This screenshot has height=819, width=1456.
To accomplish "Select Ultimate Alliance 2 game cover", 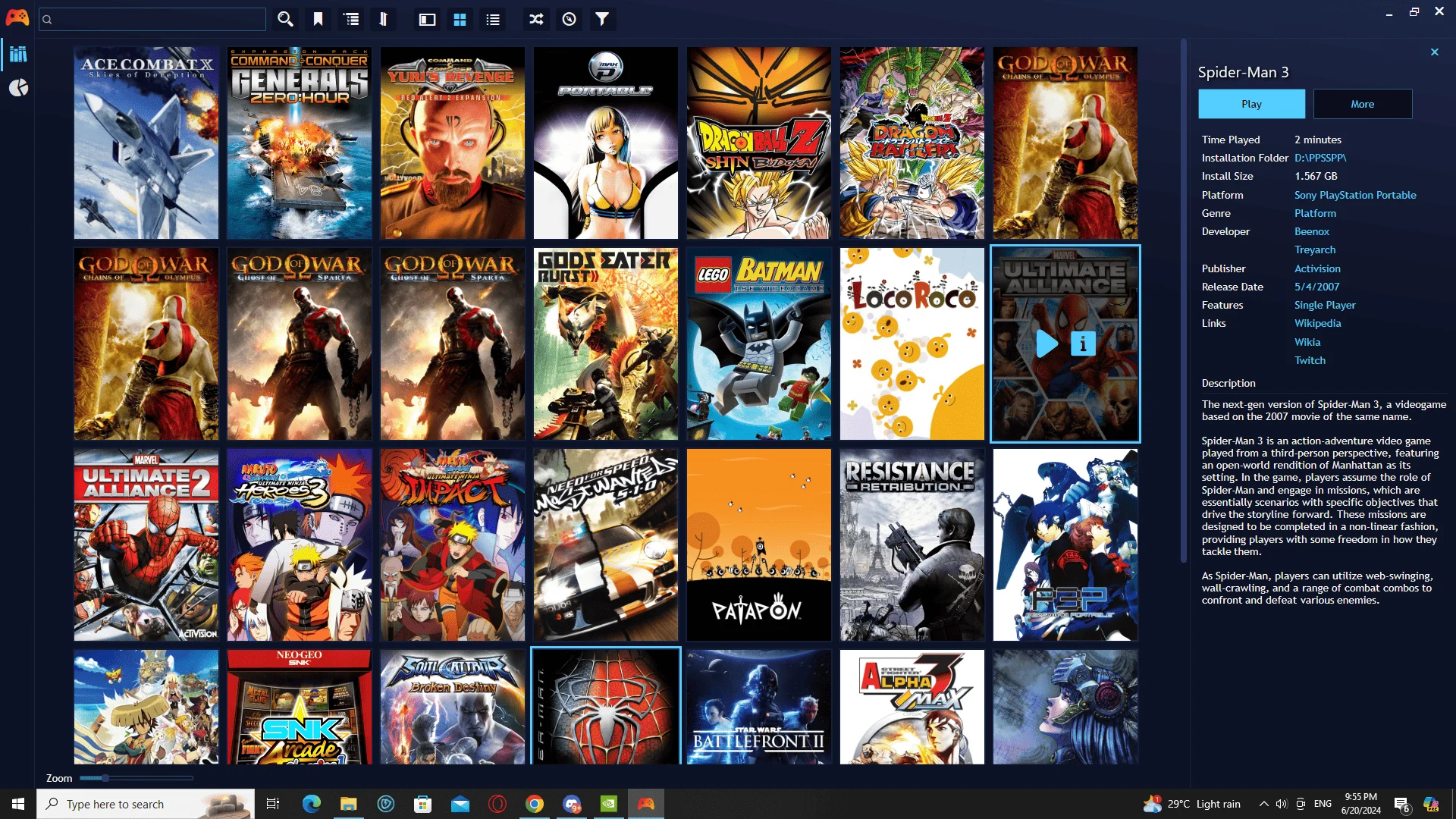I will [x=146, y=544].
